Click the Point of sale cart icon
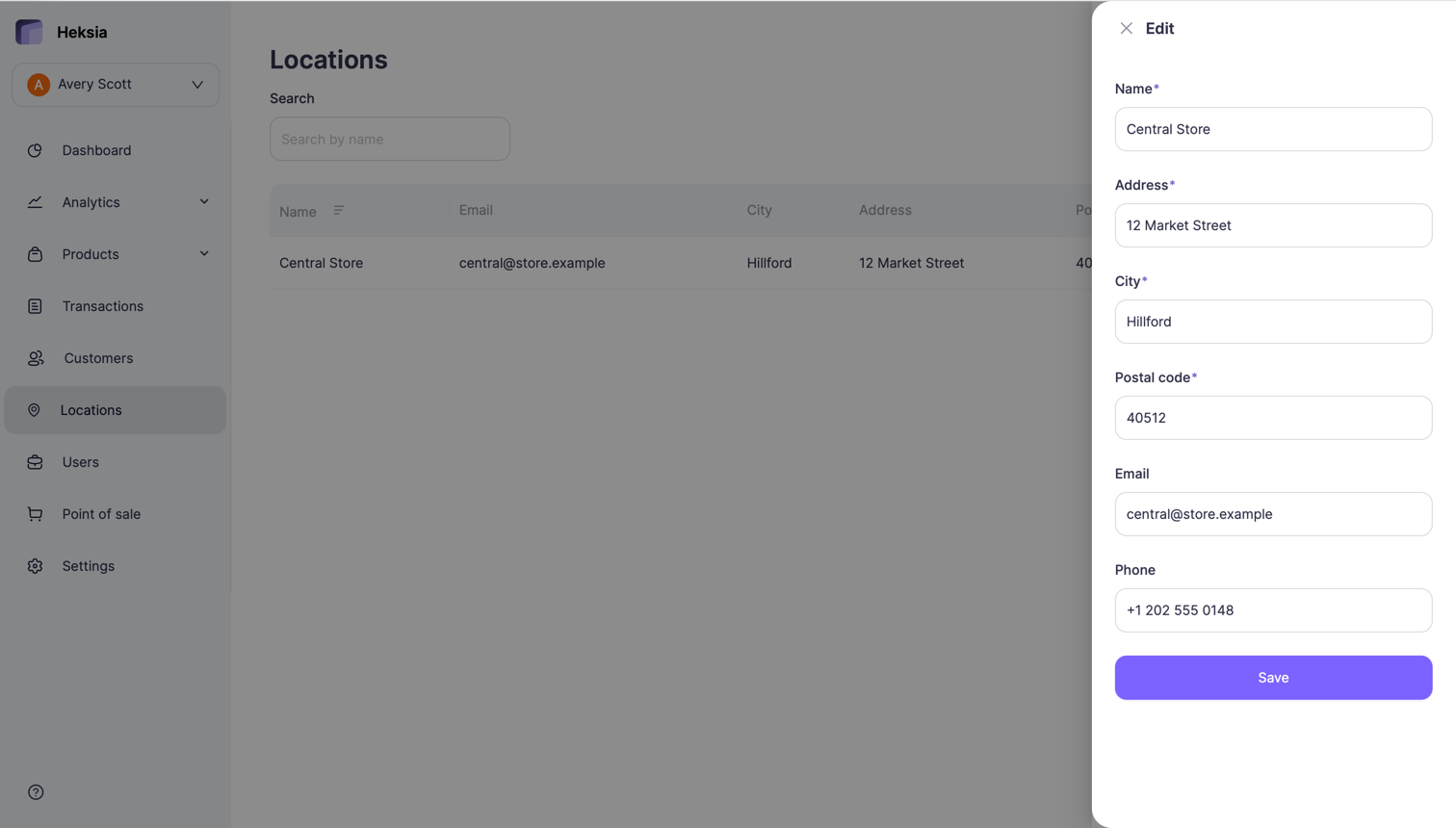The image size is (1456, 828). pyautogui.click(x=35, y=514)
